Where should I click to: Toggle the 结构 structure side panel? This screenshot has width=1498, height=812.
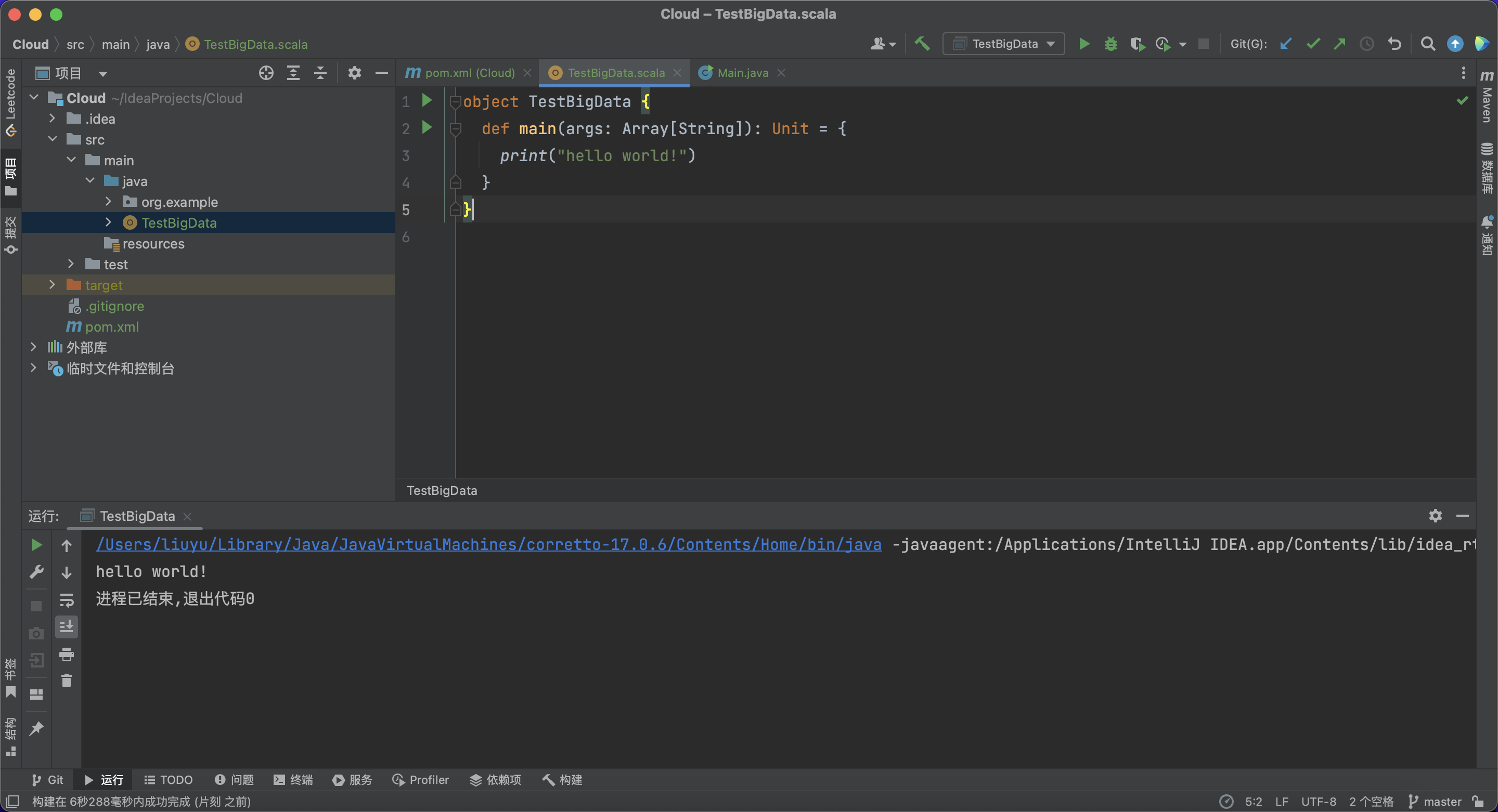tap(10, 737)
